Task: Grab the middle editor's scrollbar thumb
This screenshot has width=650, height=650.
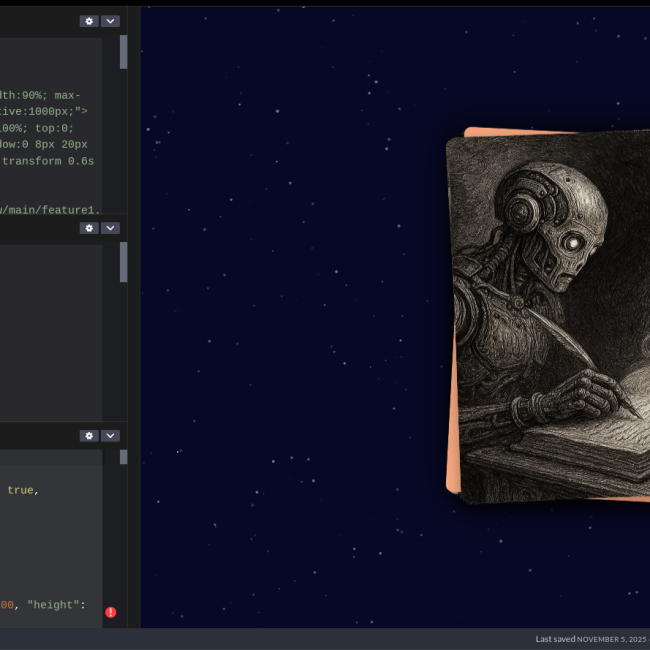Action: pyautogui.click(x=124, y=262)
